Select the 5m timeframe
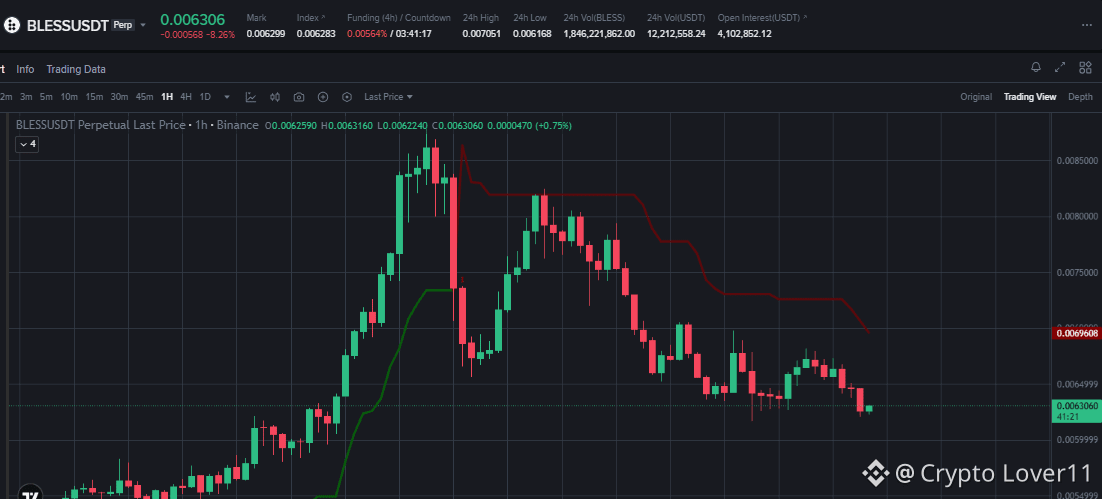This screenshot has width=1102, height=499. (x=46, y=97)
